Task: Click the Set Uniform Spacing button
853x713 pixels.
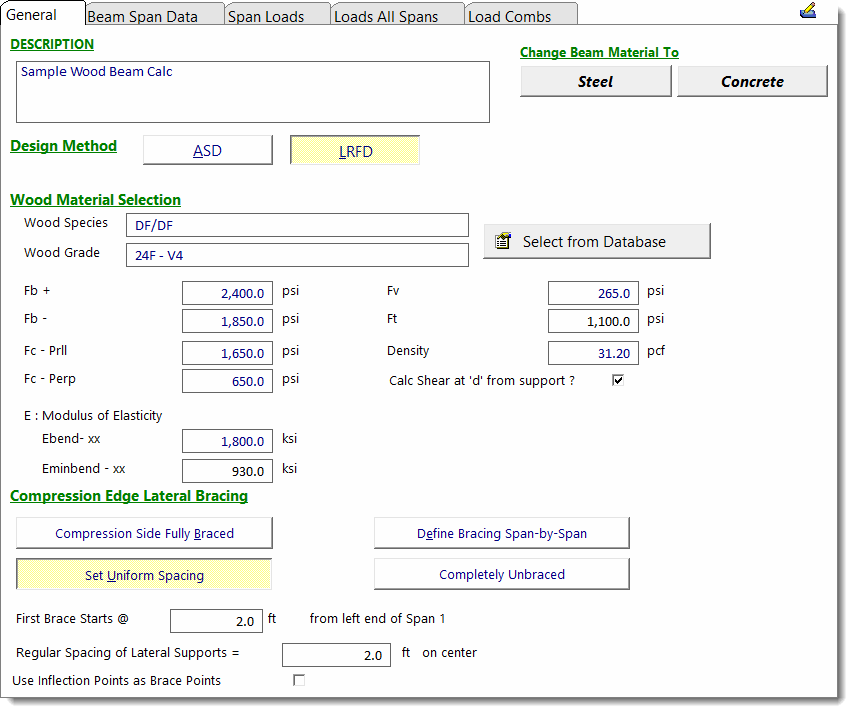Action: (x=144, y=575)
